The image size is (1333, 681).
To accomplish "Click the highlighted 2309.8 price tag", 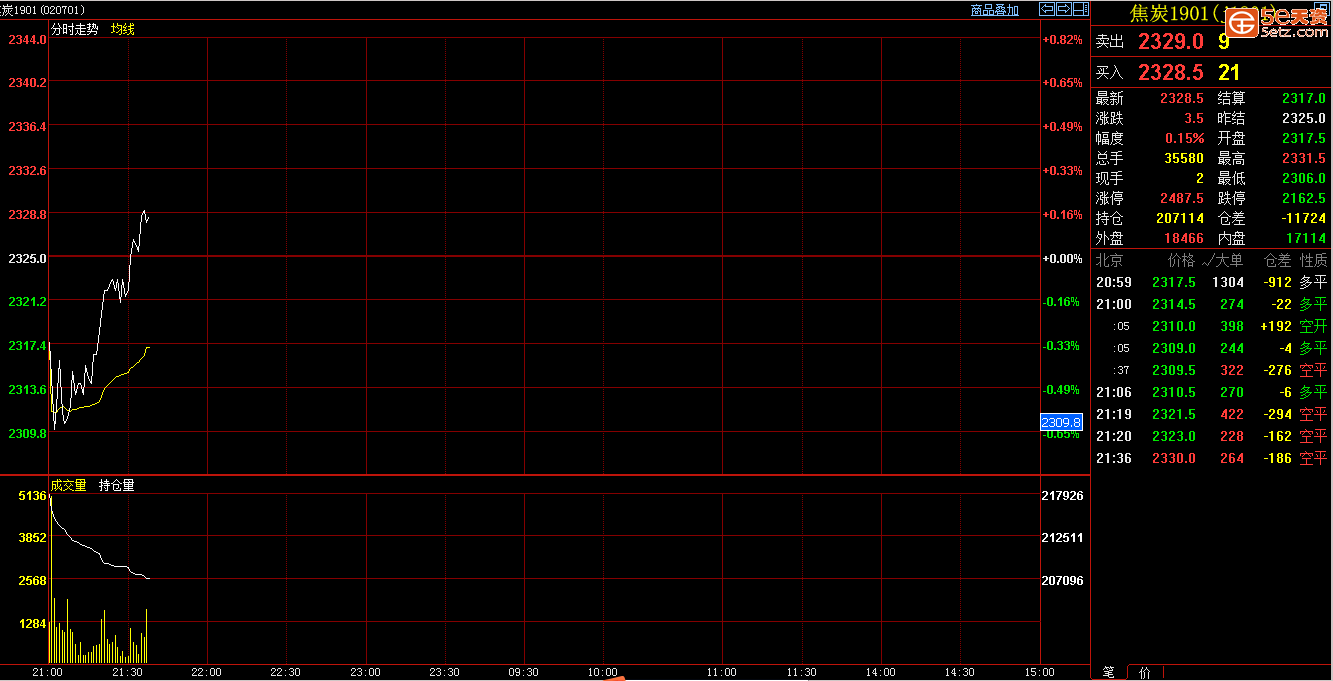I will 1061,422.
